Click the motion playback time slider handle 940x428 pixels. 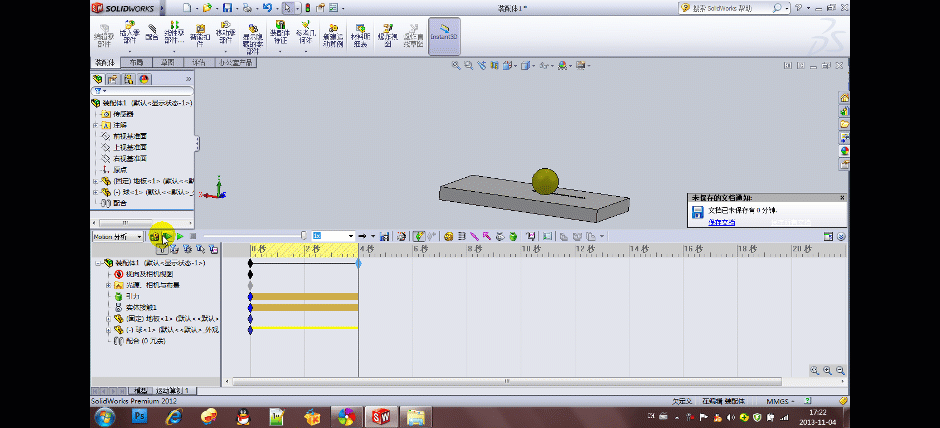tap(303, 236)
